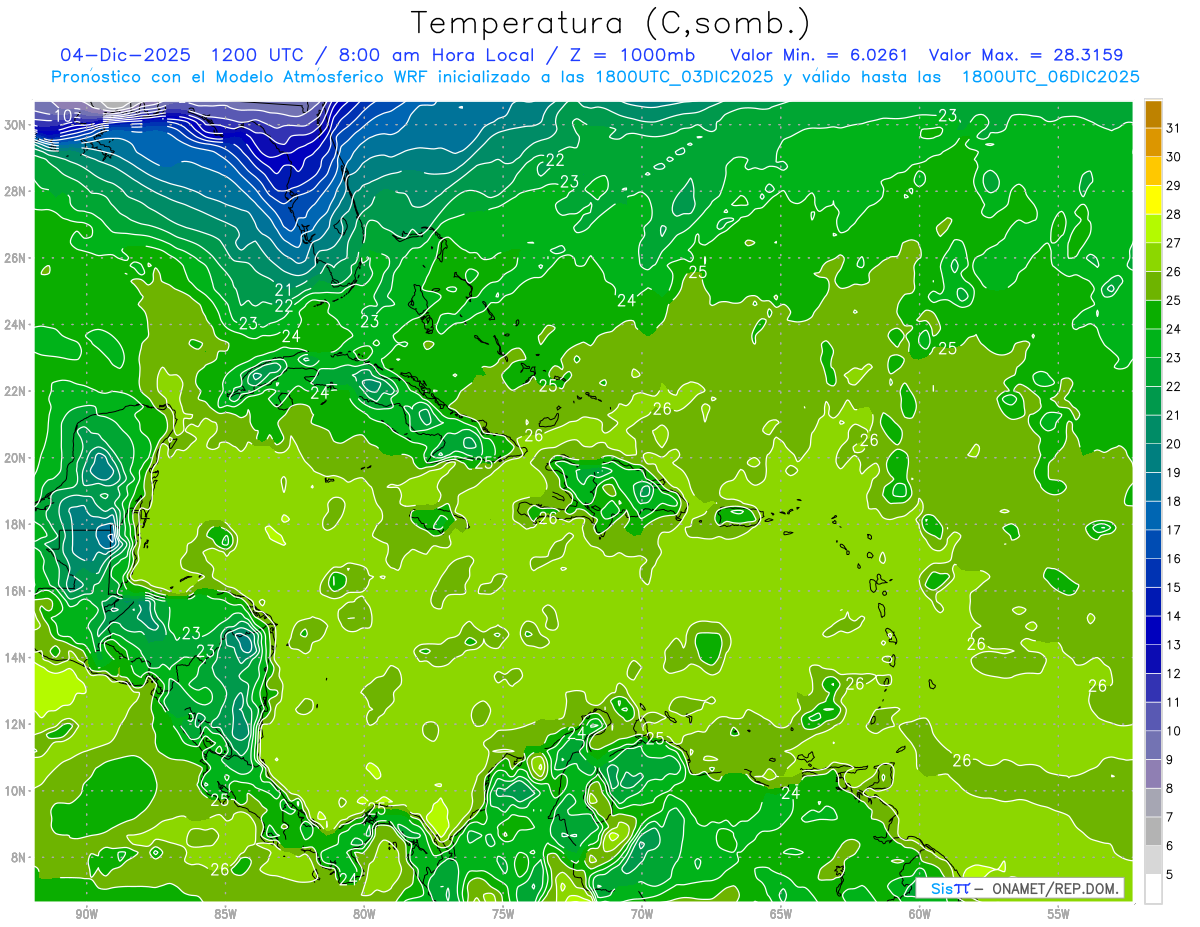This screenshot has width=1200, height=927.
Task: Click legend value 18 on color bar
Action: click(1174, 501)
